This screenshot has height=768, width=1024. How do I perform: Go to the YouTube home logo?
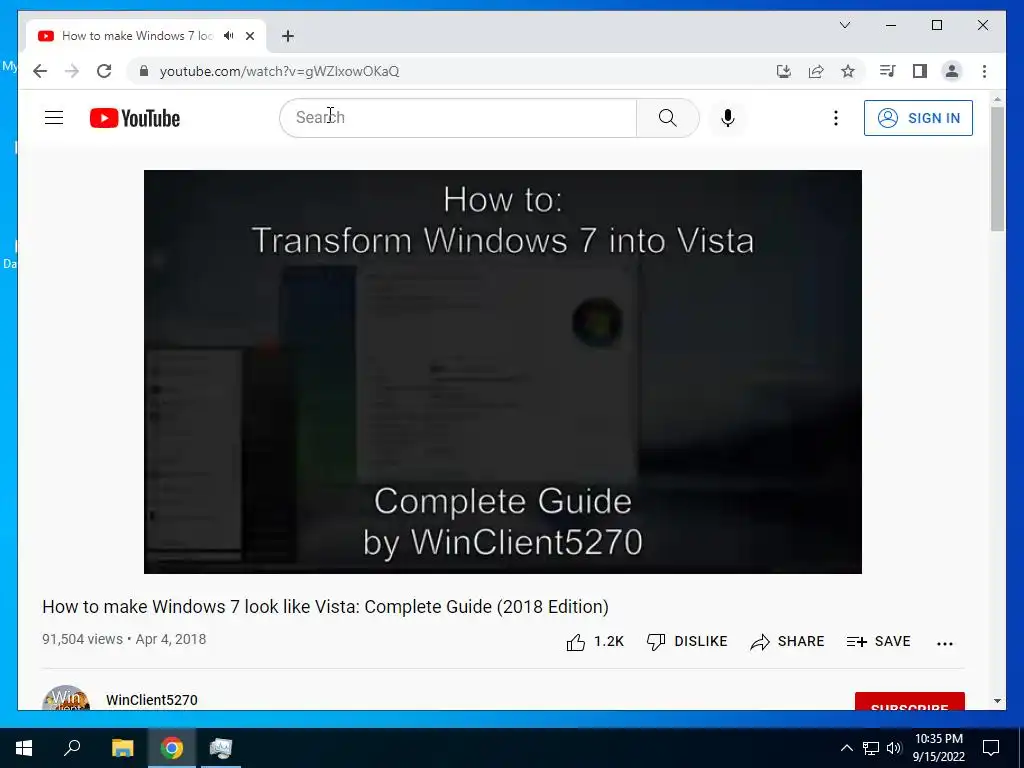coord(135,118)
